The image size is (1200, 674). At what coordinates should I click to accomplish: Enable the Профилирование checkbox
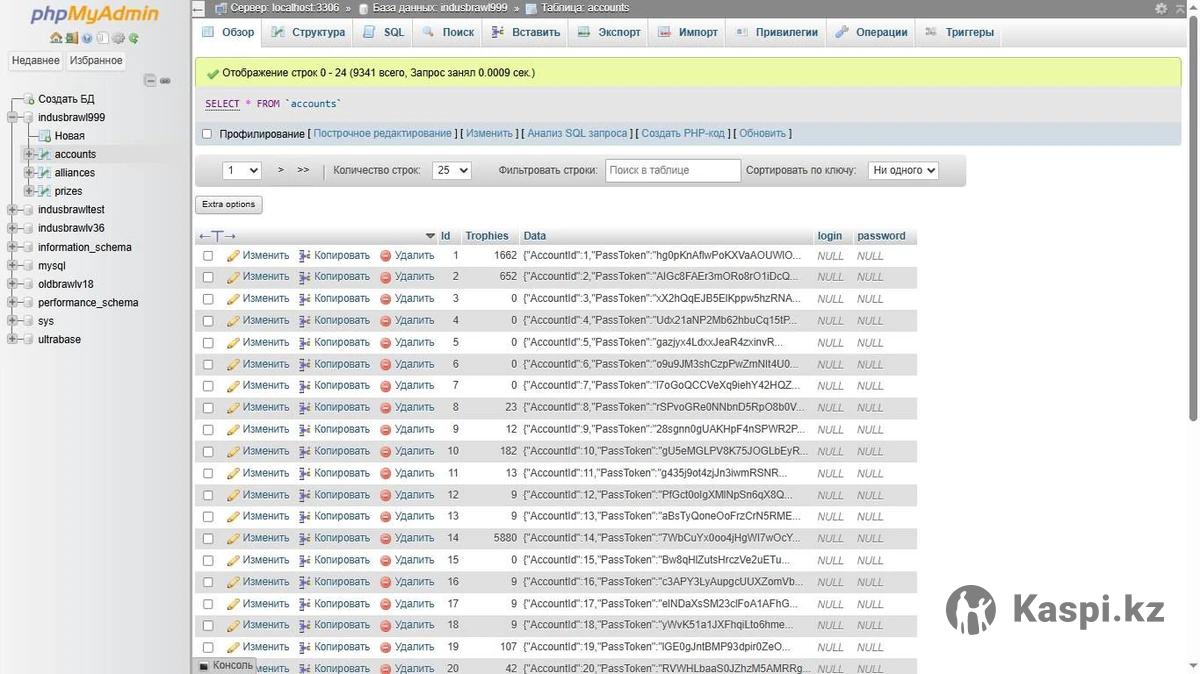click(208, 134)
